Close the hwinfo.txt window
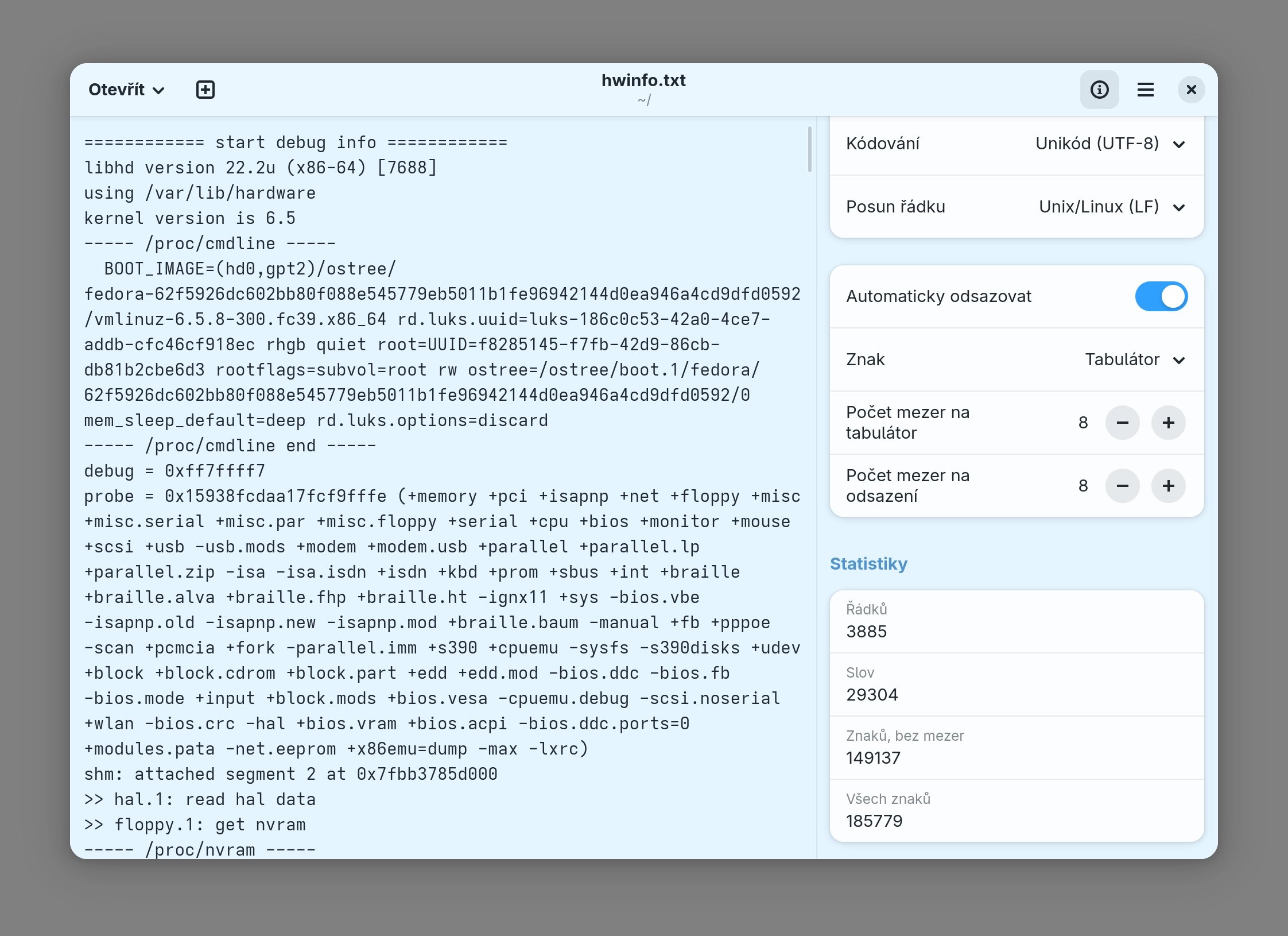This screenshot has height=936, width=1288. [1191, 90]
